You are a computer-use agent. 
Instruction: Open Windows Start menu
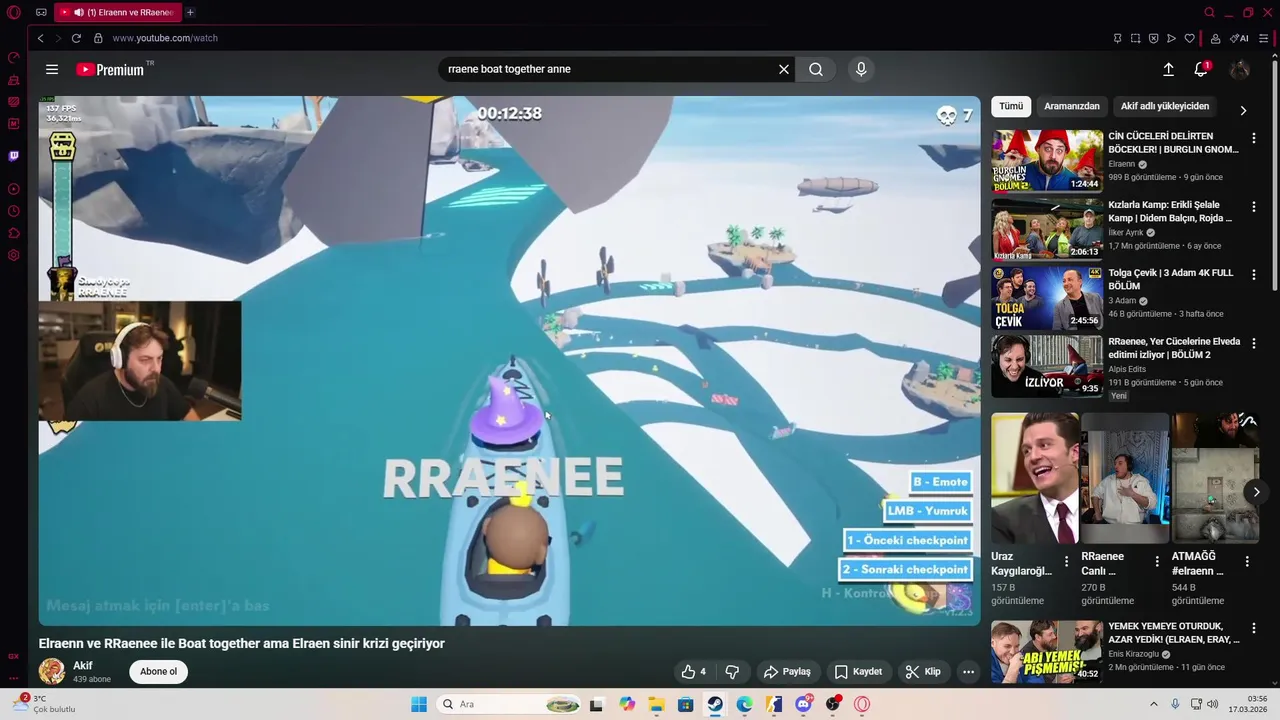(419, 704)
